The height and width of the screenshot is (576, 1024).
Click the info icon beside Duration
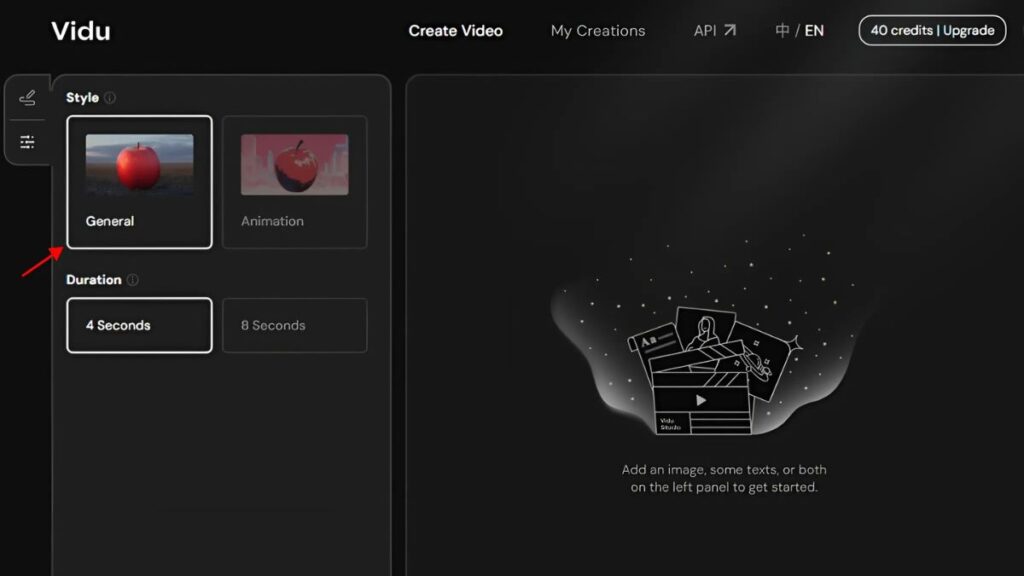(x=133, y=280)
